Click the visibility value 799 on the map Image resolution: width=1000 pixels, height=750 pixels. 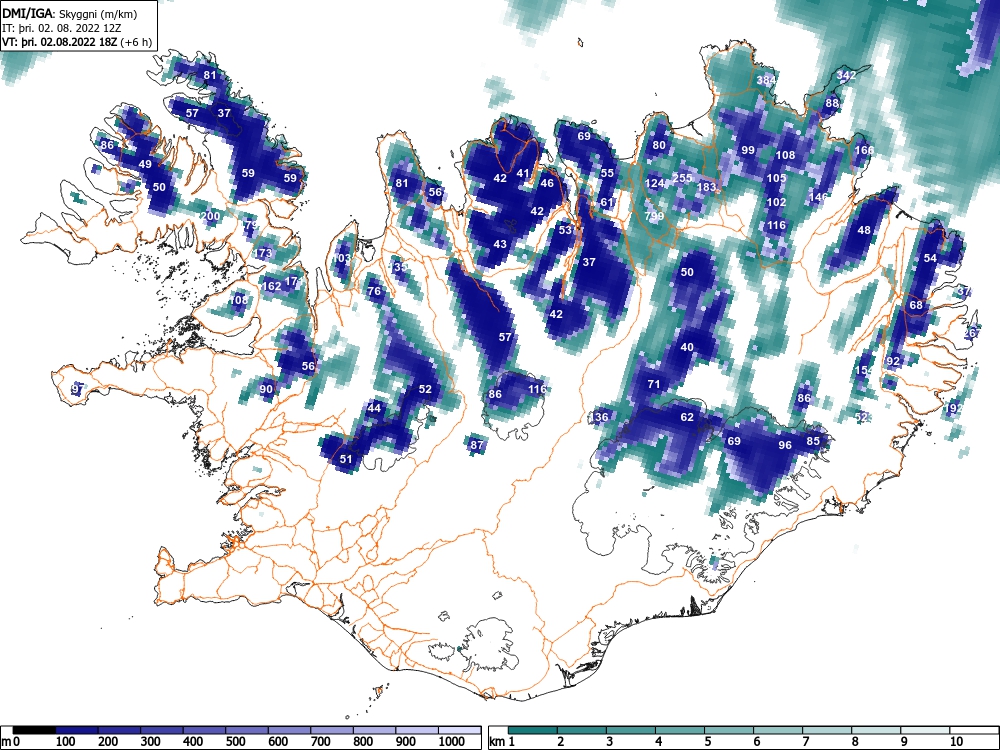(x=654, y=216)
